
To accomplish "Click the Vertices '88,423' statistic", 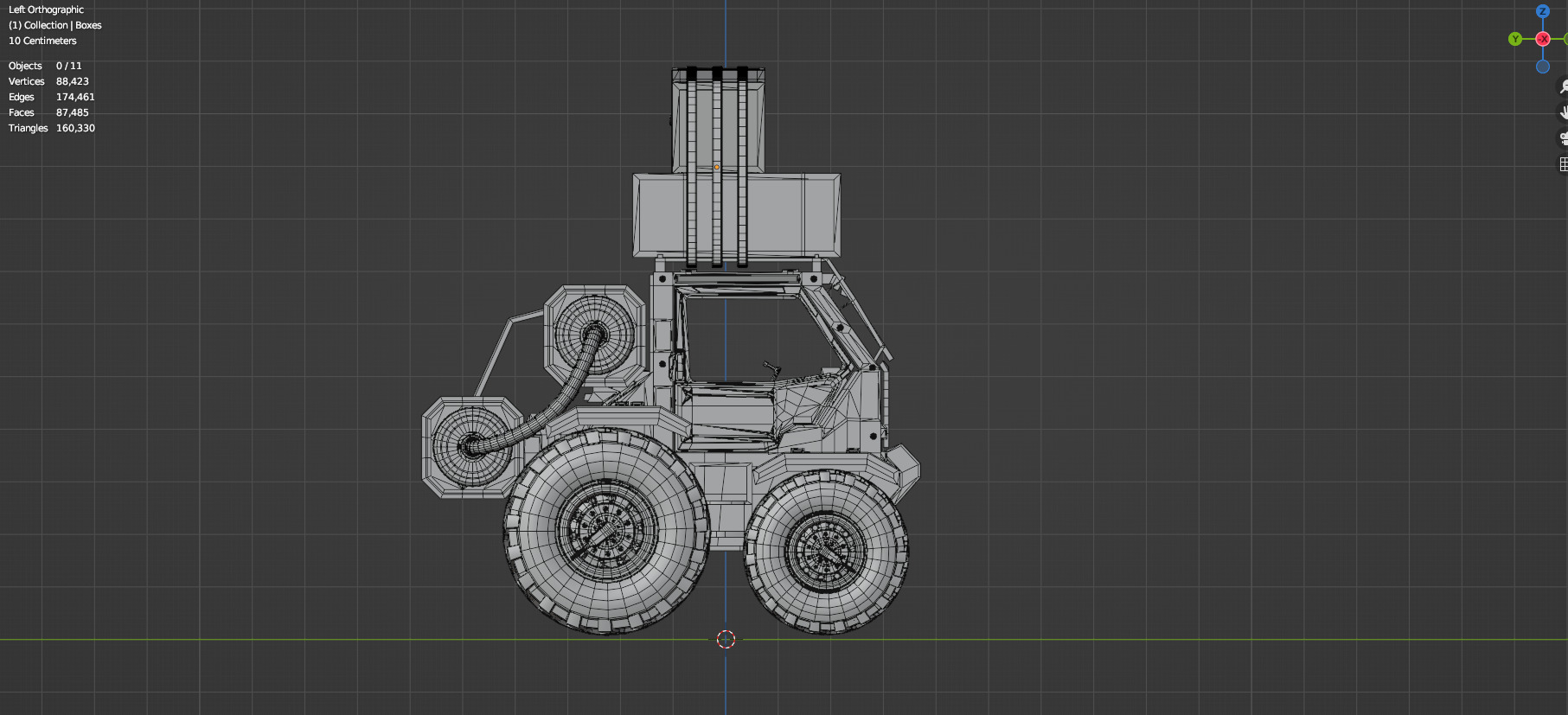I will click(73, 81).
